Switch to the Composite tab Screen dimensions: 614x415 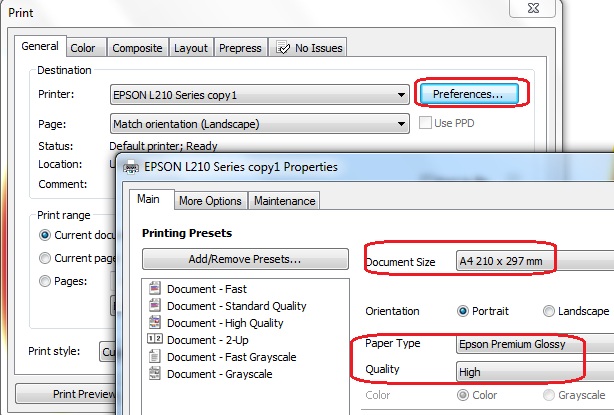(x=137, y=48)
